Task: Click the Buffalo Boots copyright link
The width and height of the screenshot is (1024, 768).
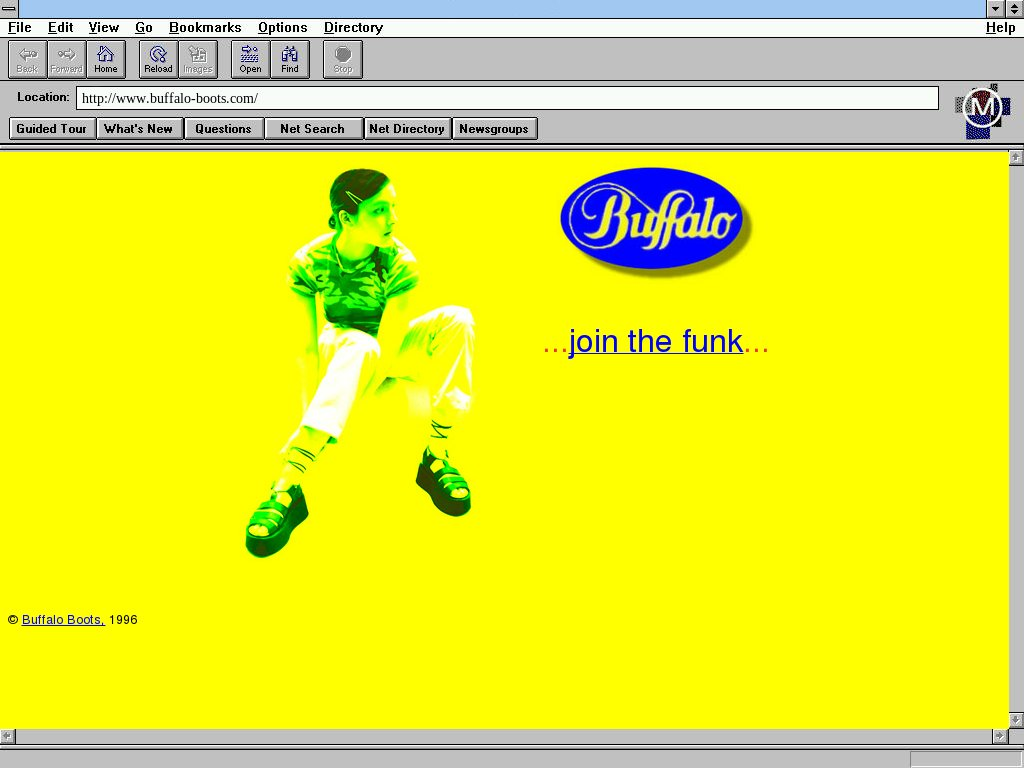Action: (63, 620)
